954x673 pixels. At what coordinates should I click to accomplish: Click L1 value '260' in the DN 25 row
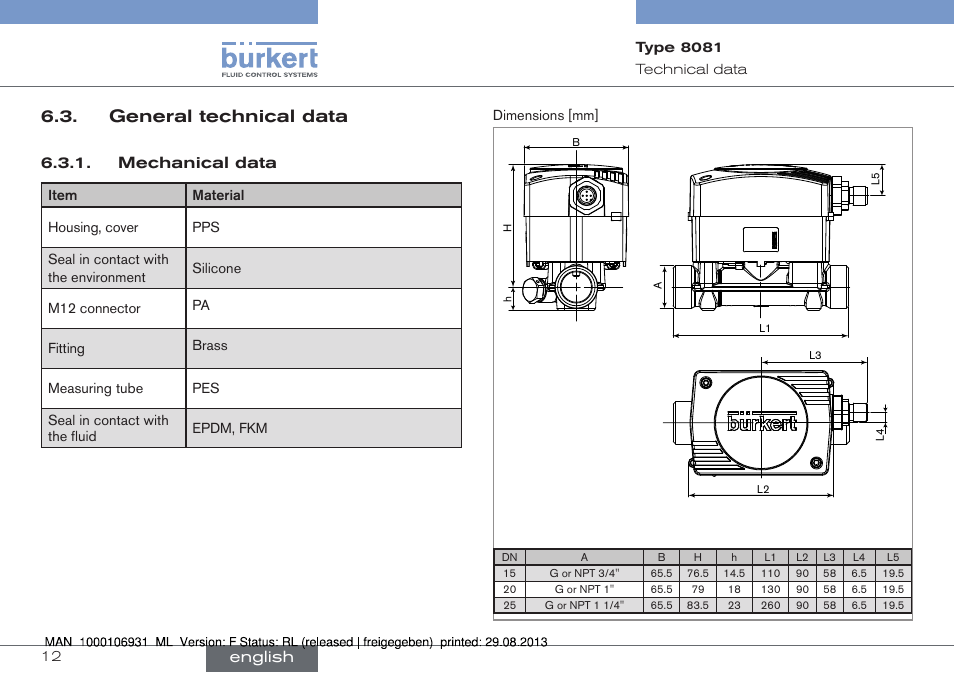coord(770,605)
